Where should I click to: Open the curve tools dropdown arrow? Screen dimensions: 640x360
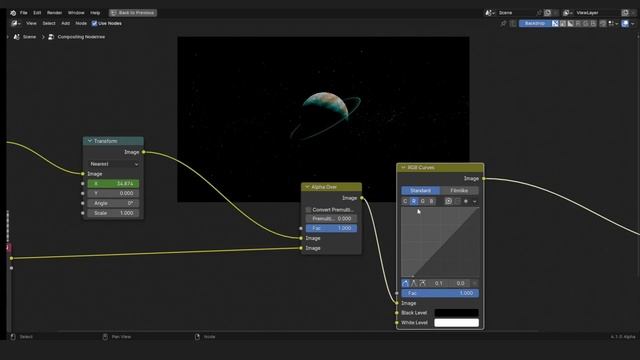tap(475, 201)
